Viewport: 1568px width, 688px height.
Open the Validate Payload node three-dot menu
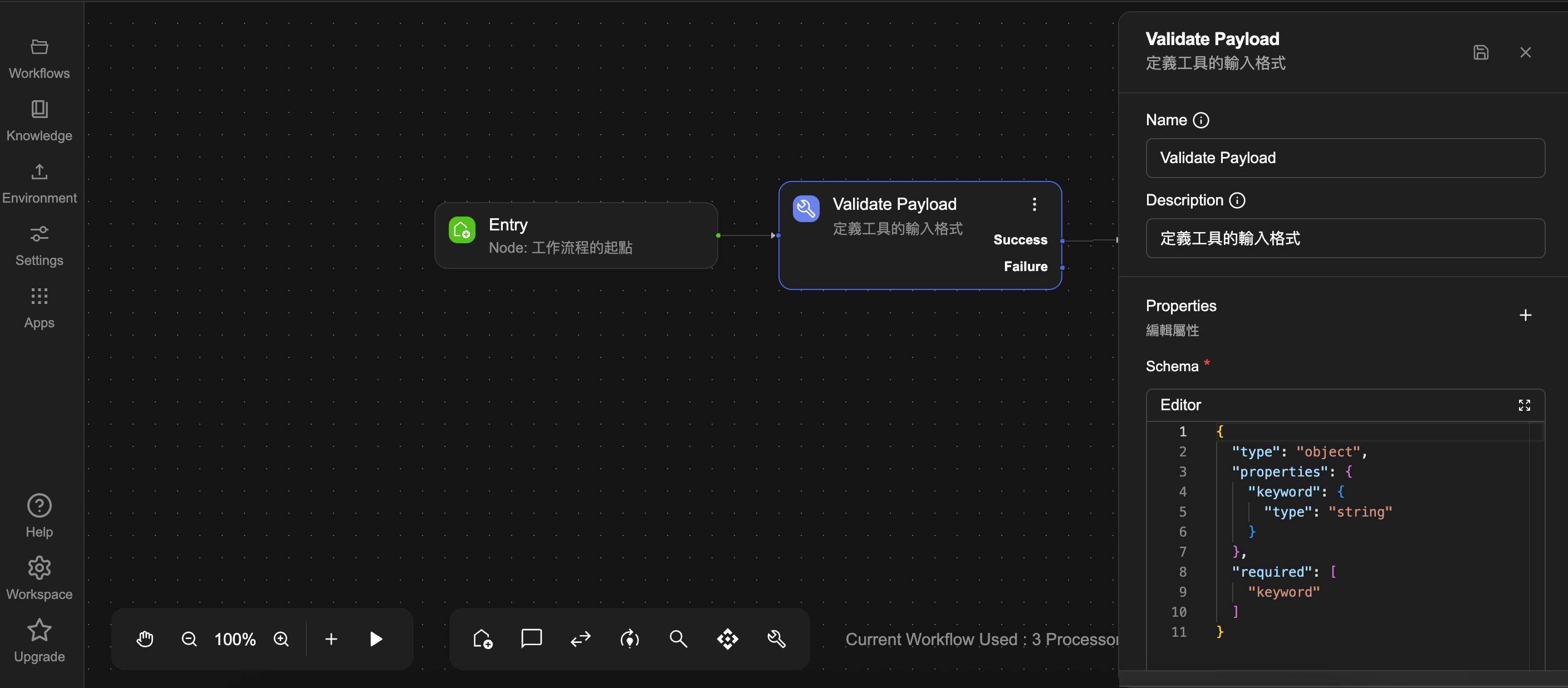[x=1034, y=204]
